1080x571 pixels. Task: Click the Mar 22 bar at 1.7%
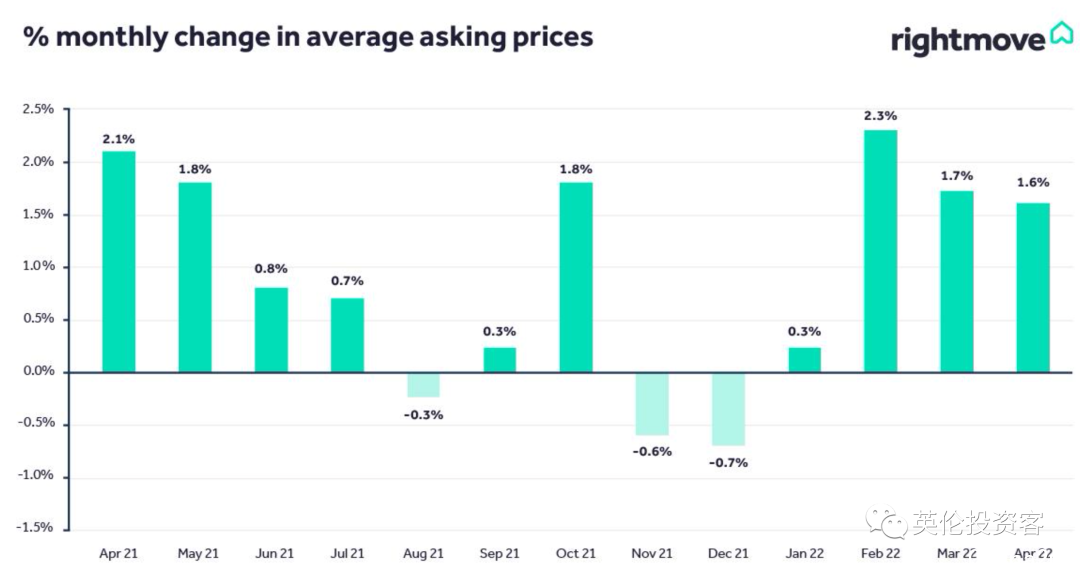(x=957, y=281)
